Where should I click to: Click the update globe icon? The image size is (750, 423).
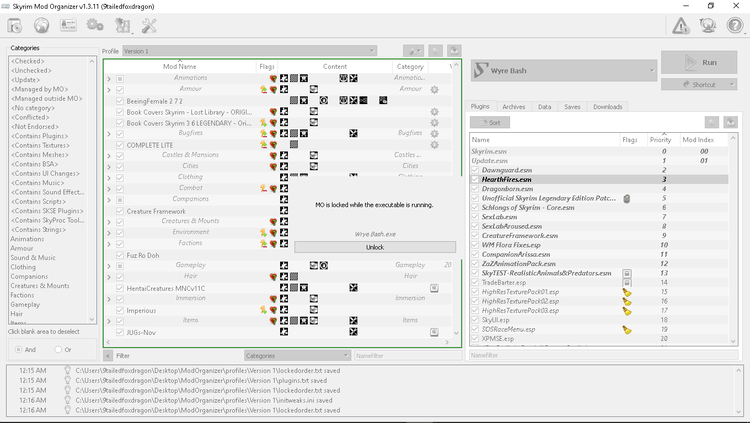click(707, 25)
